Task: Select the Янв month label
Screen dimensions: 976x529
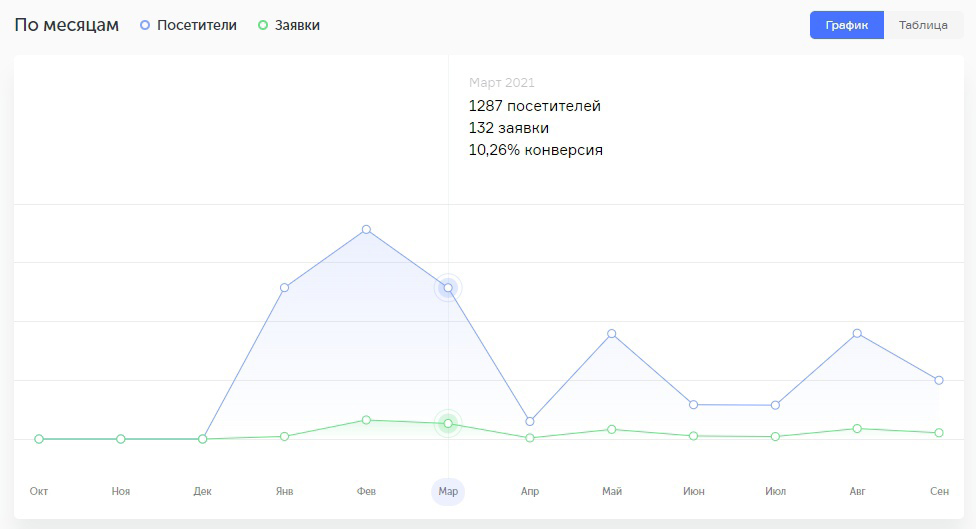Action: (284, 491)
